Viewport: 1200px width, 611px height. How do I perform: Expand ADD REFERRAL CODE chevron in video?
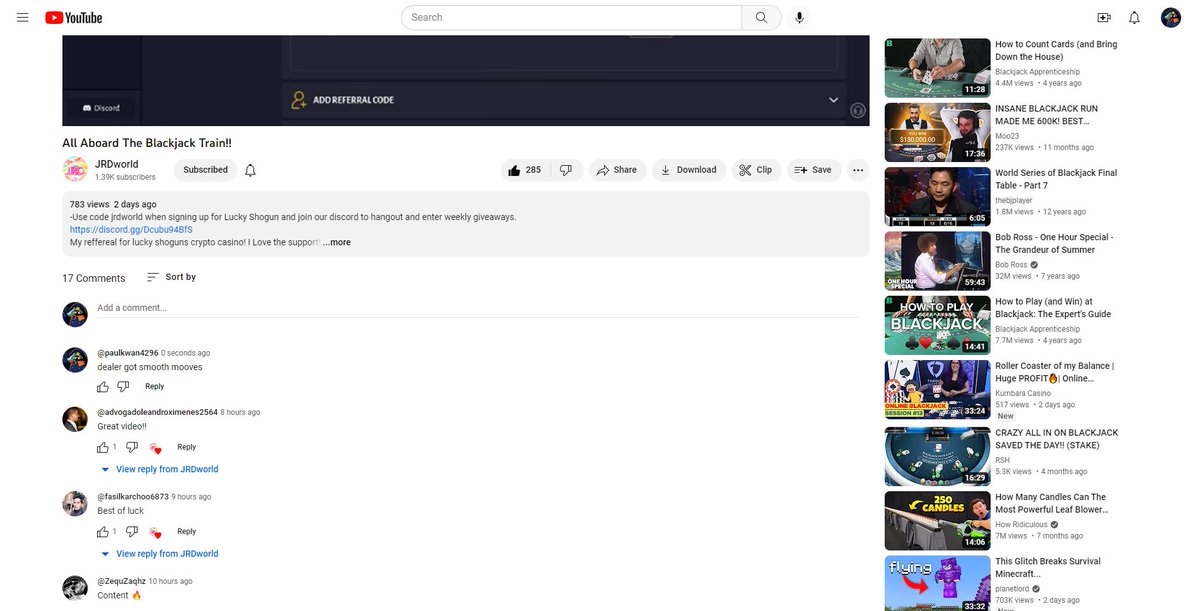pyautogui.click(x=833, y=100)
